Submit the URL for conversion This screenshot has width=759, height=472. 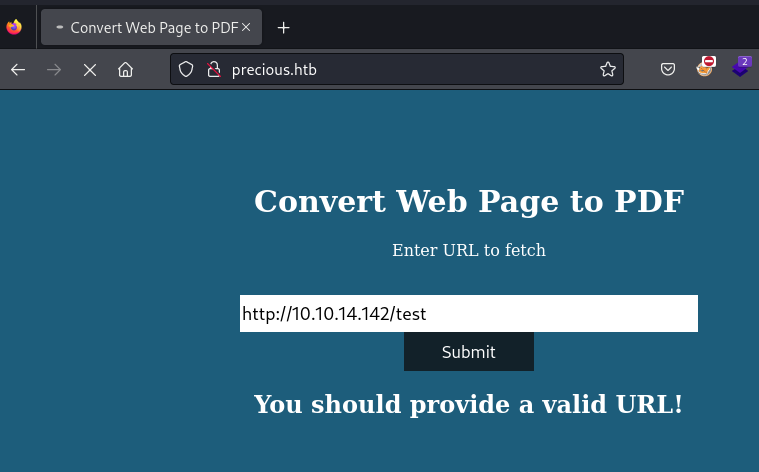(x=469, y=352)
